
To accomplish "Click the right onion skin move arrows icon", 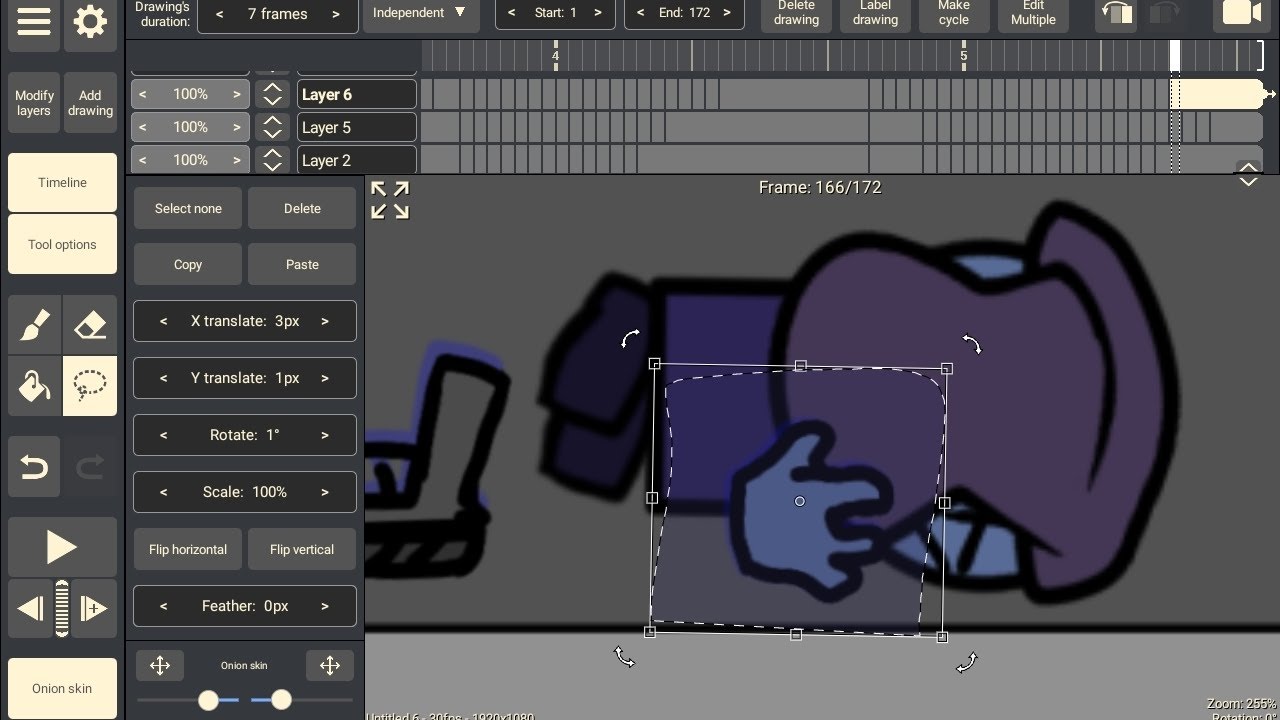I will [x=330, y=665].
